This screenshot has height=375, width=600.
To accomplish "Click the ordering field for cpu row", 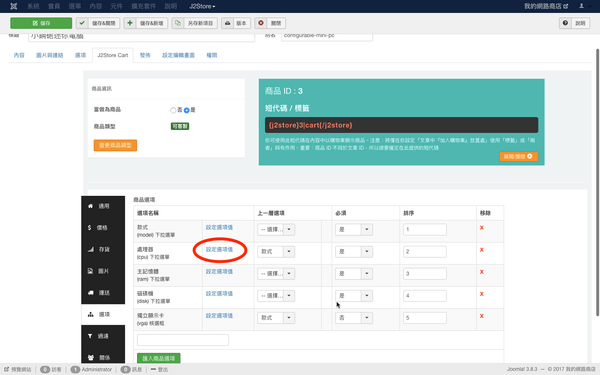I will click(425, 251).
